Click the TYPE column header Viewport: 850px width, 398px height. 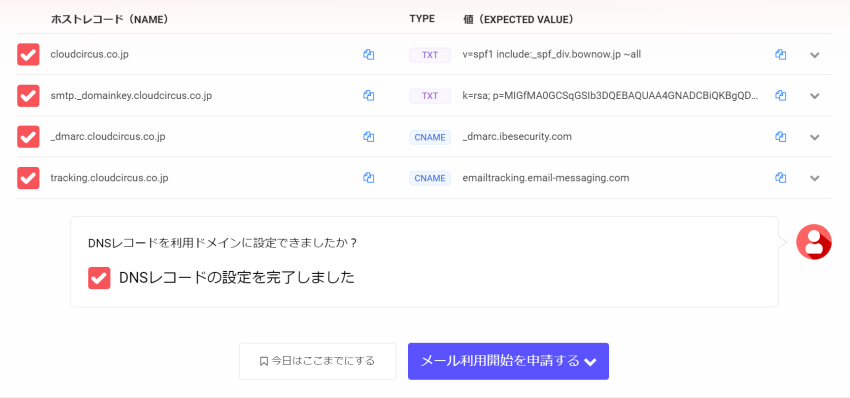[422, 19]
